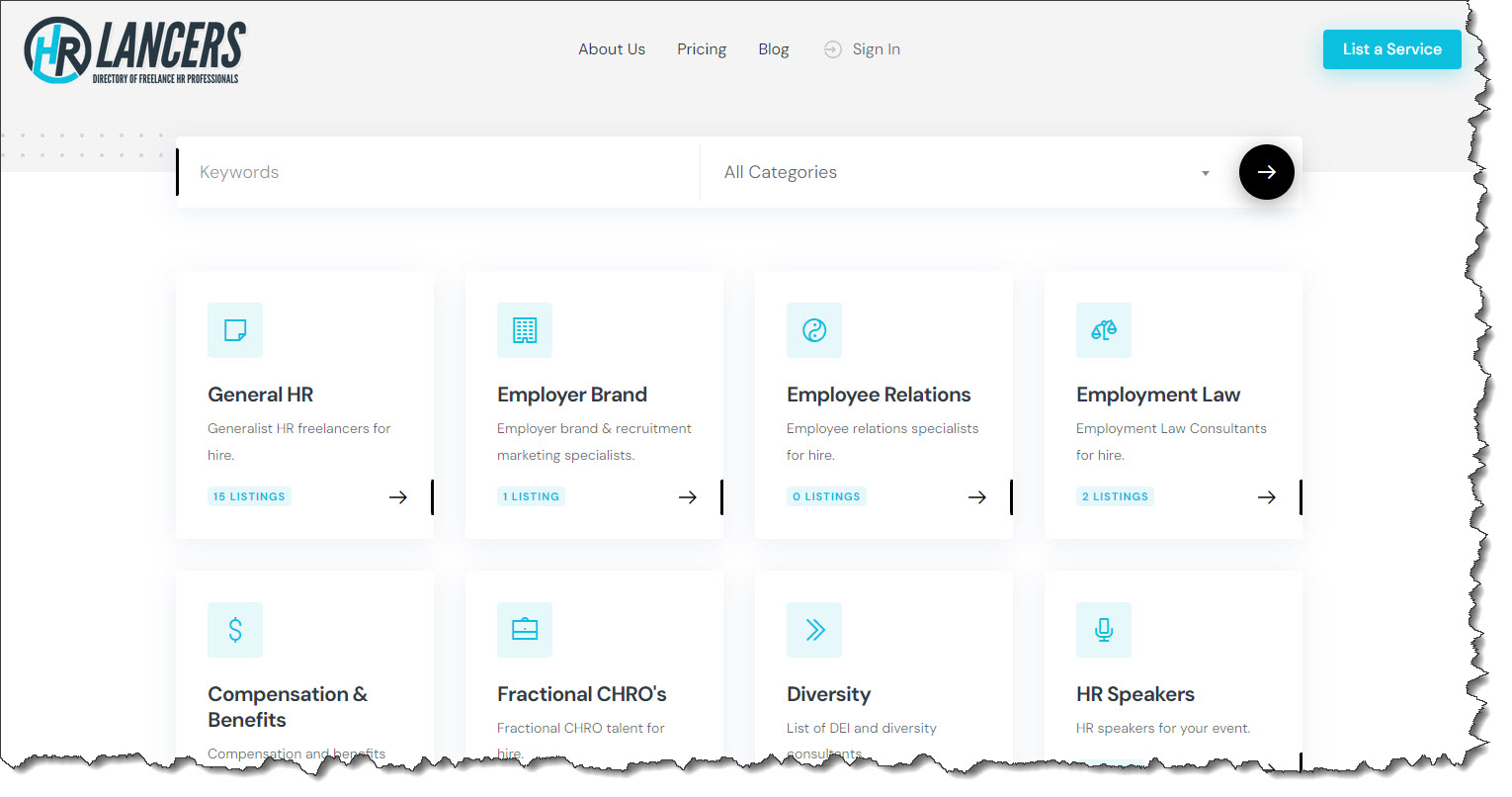The height and width of the screenshot is (797, 1512).
Task: Click the Compensation & Benefits dollar icon
Action: click(235, 630)
